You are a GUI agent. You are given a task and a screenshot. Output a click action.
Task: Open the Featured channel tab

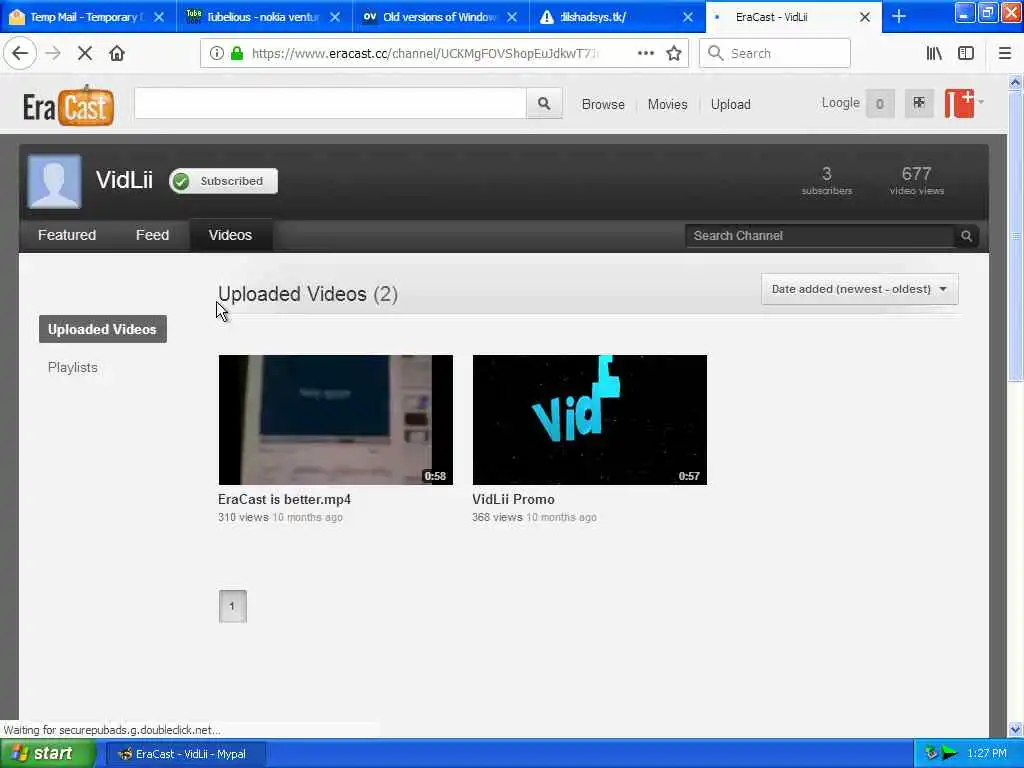[x=67, y=235]
